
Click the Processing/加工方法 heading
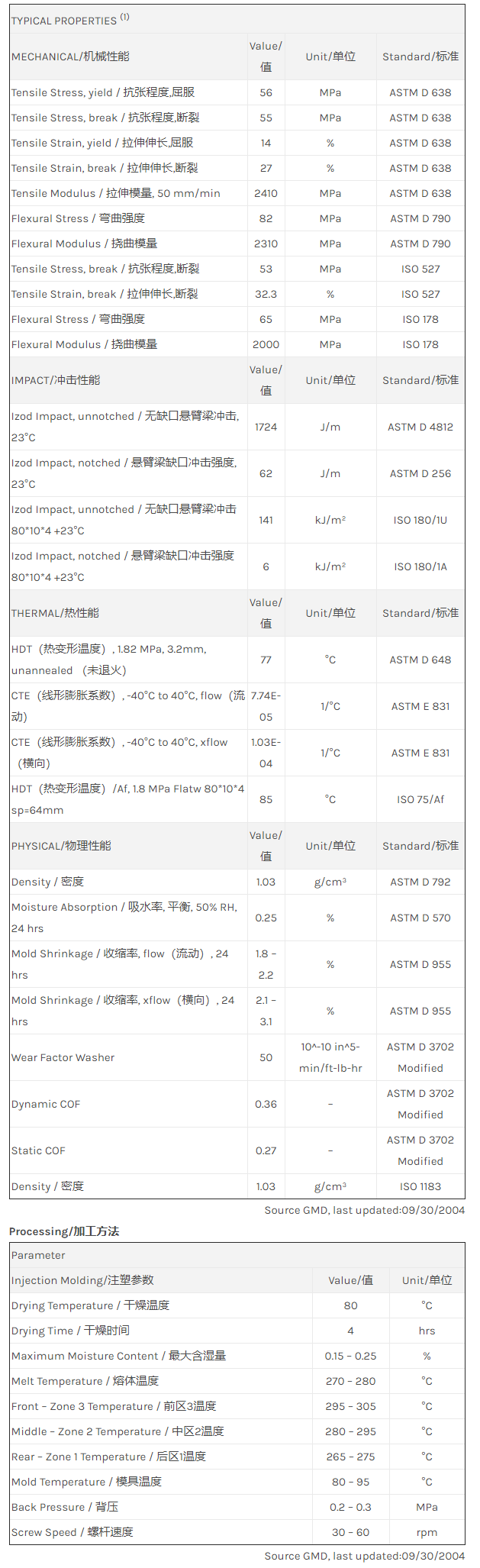[64, 1231]
